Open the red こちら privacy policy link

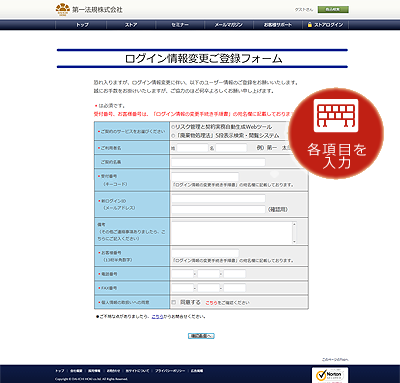click(211, 303)
